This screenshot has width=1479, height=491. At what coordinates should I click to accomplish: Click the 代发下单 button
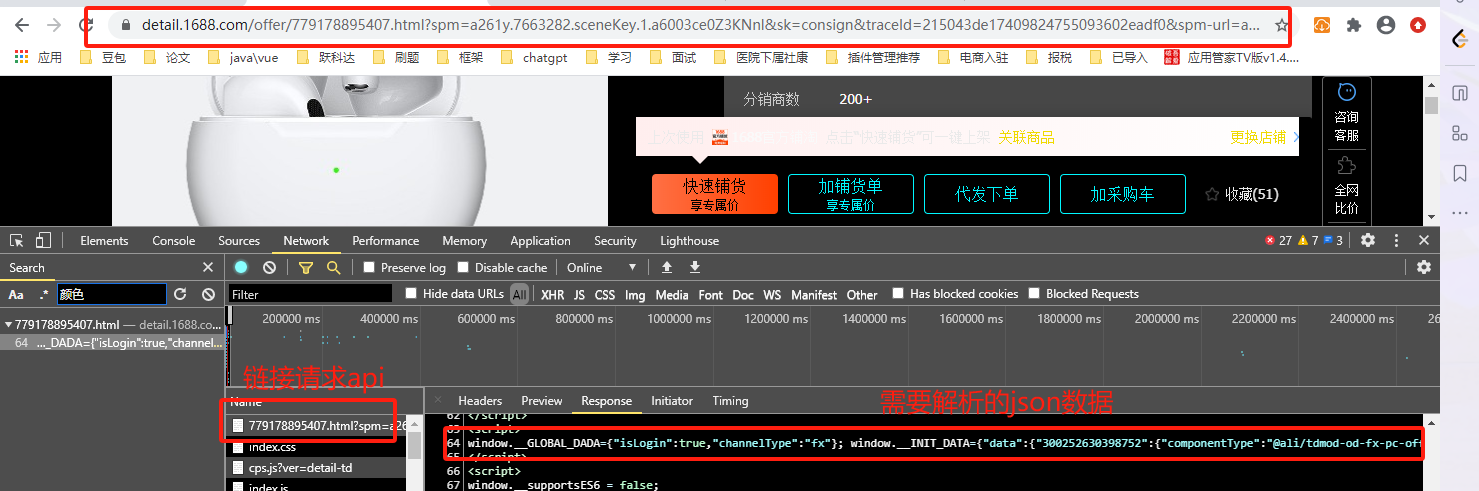(x=986, y=194)
